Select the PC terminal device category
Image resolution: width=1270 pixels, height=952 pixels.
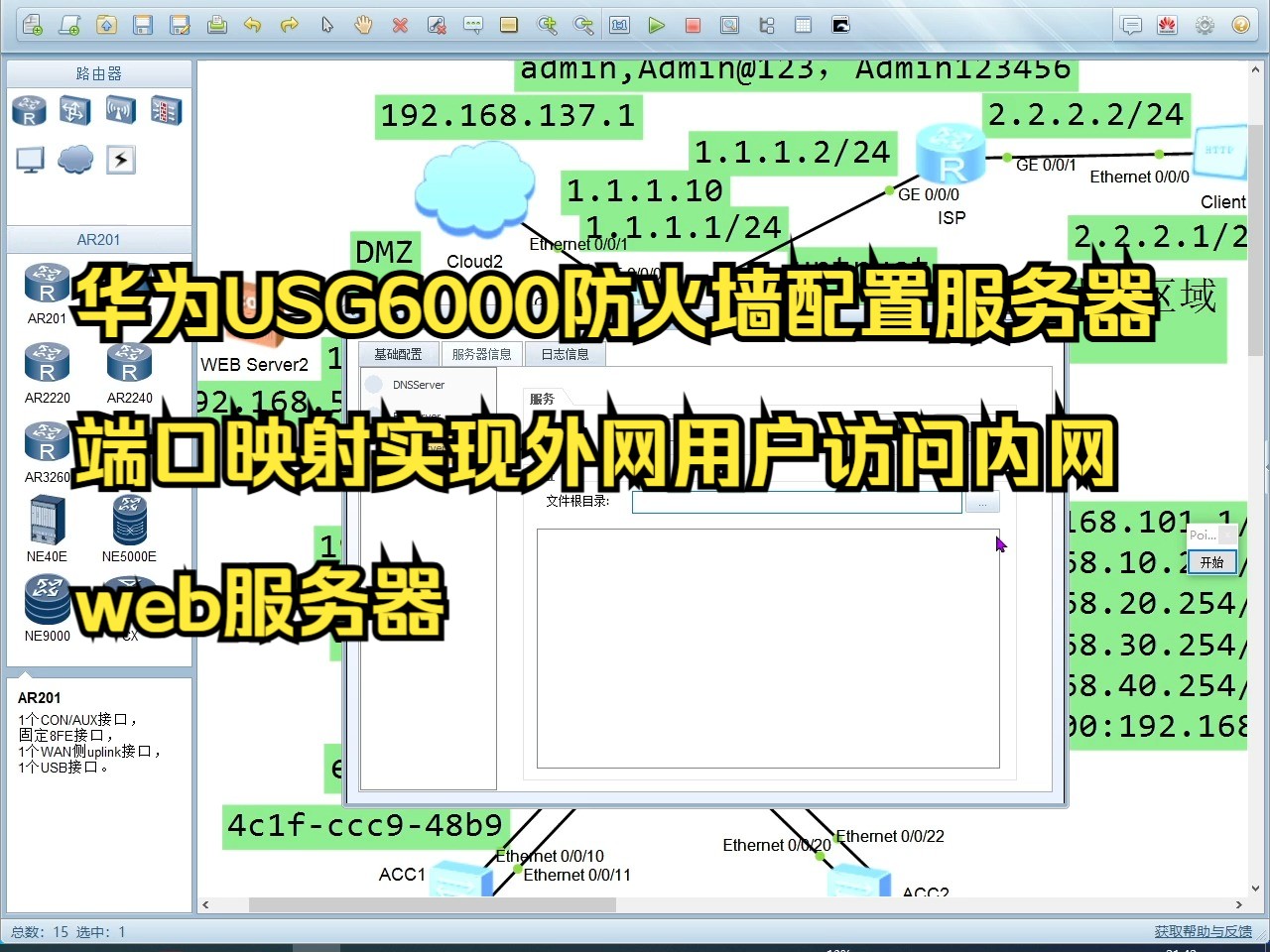pyautogui.click(x=30, y=160)
